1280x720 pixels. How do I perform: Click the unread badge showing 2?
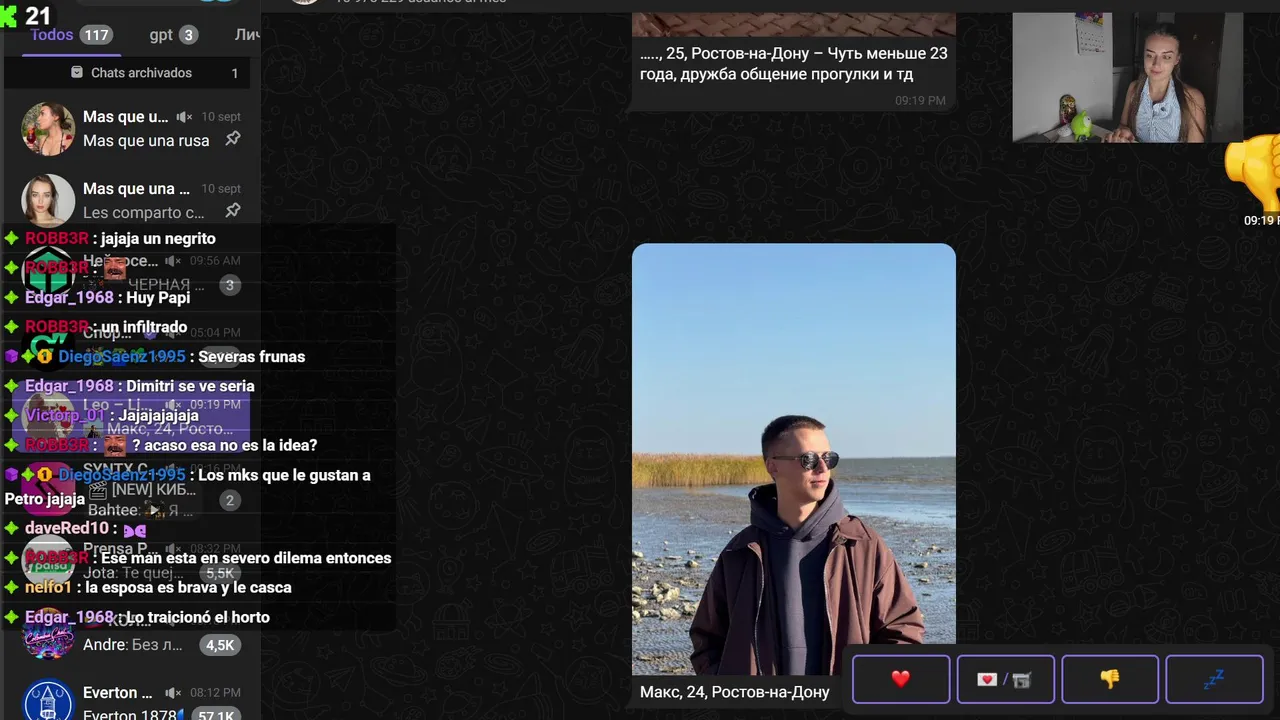point(229,501)
